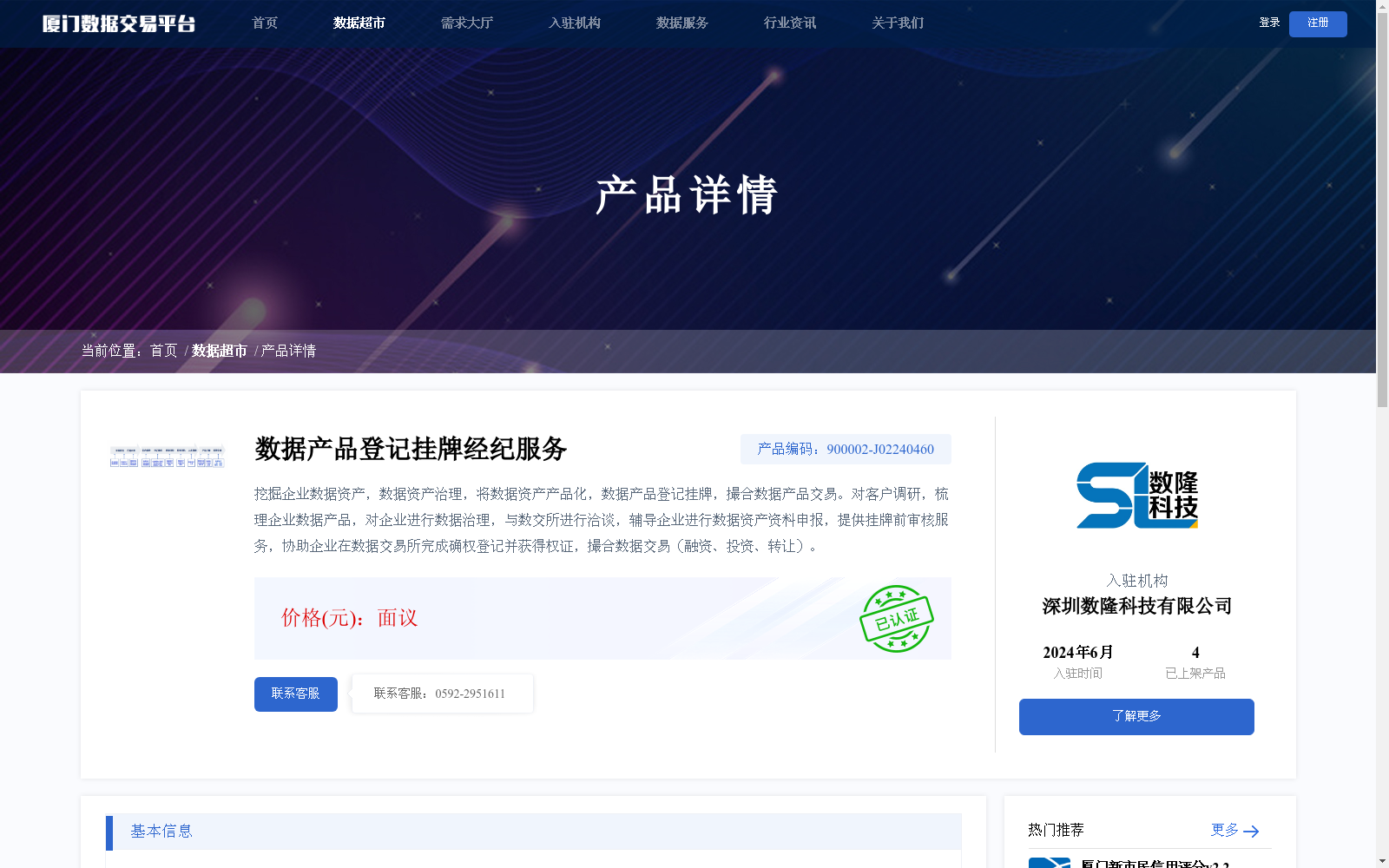Click the 产品编码 900002-J02240460 badge

(x=846, y=449)
